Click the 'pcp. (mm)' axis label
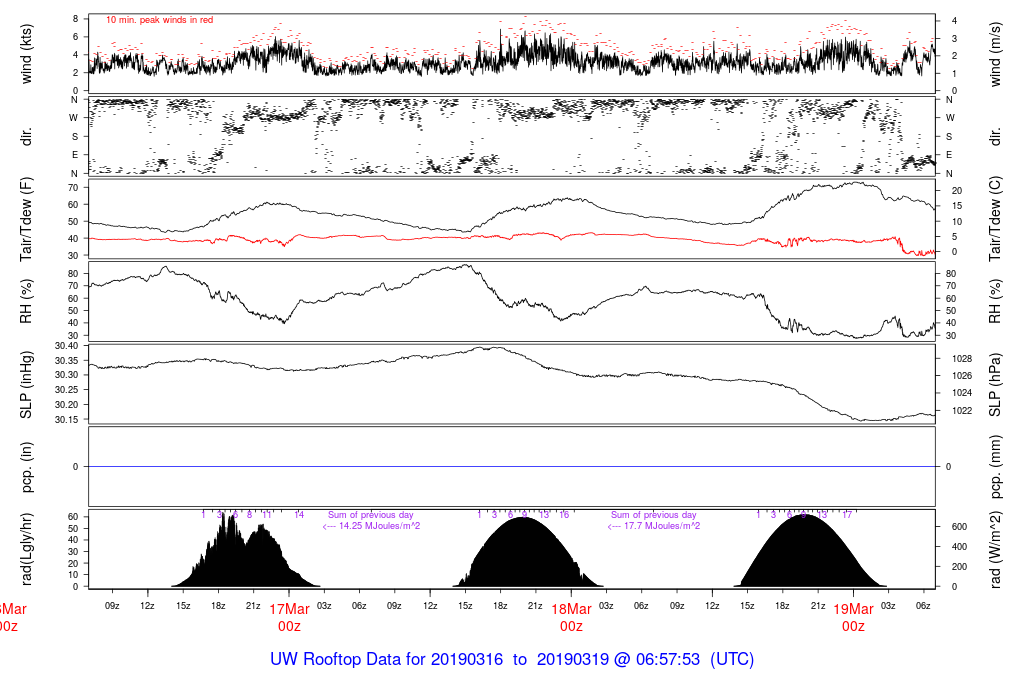This screenshot has height=700, width=1024. click(x=995, y=468)
